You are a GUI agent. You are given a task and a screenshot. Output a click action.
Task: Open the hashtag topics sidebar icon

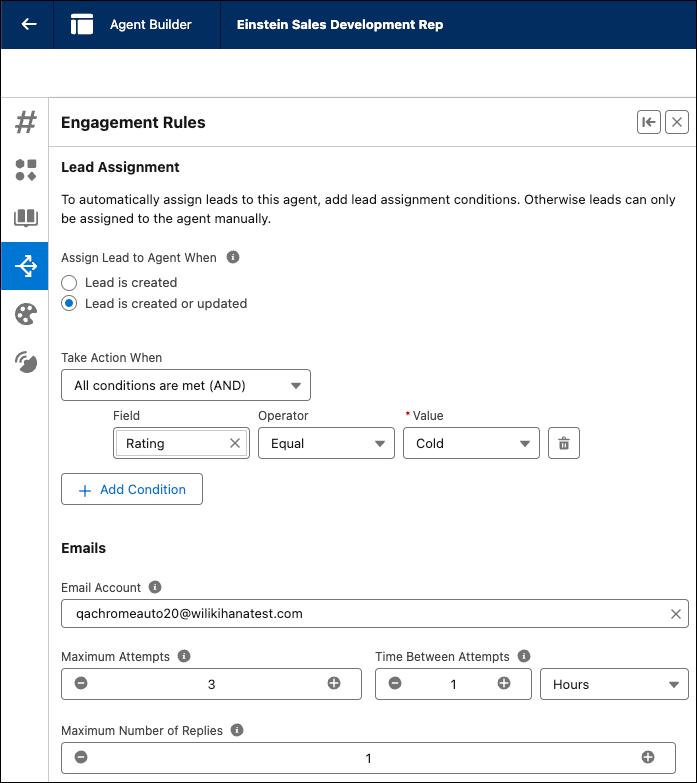coord(25,122)
